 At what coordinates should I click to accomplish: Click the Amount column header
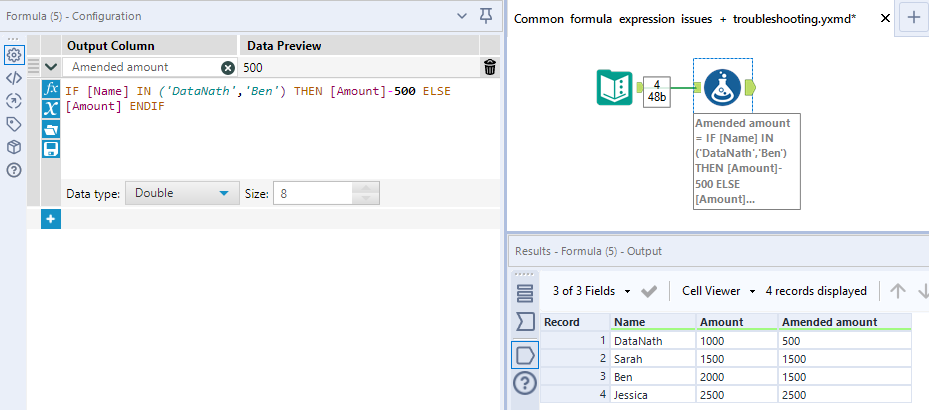(737, 322)
